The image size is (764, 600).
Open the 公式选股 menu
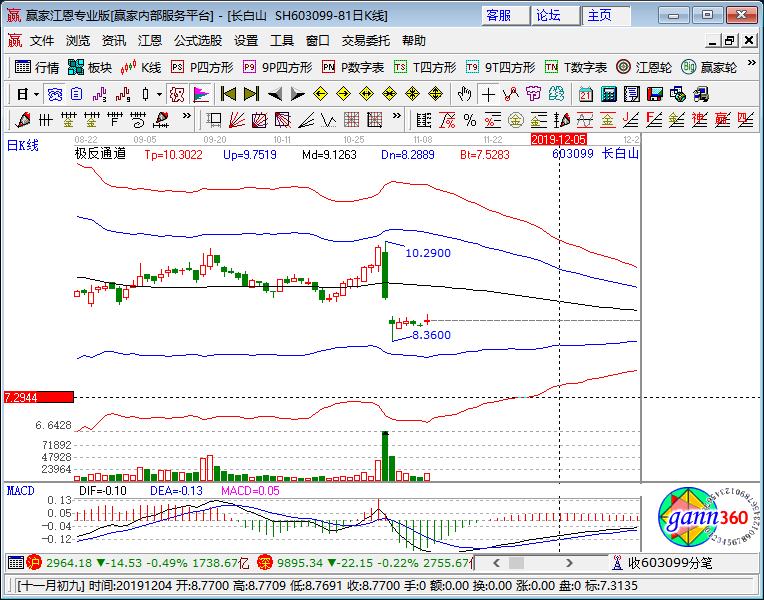198,41
